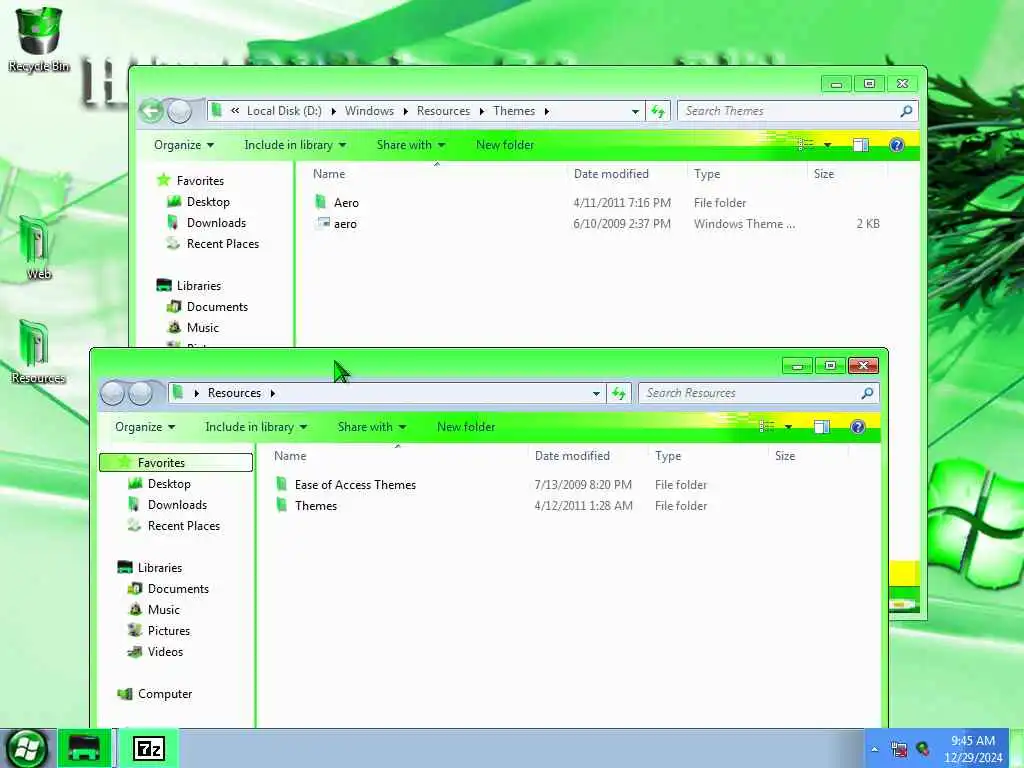
Task: Open Include in library in Themes window
Action: coord(295,145)
